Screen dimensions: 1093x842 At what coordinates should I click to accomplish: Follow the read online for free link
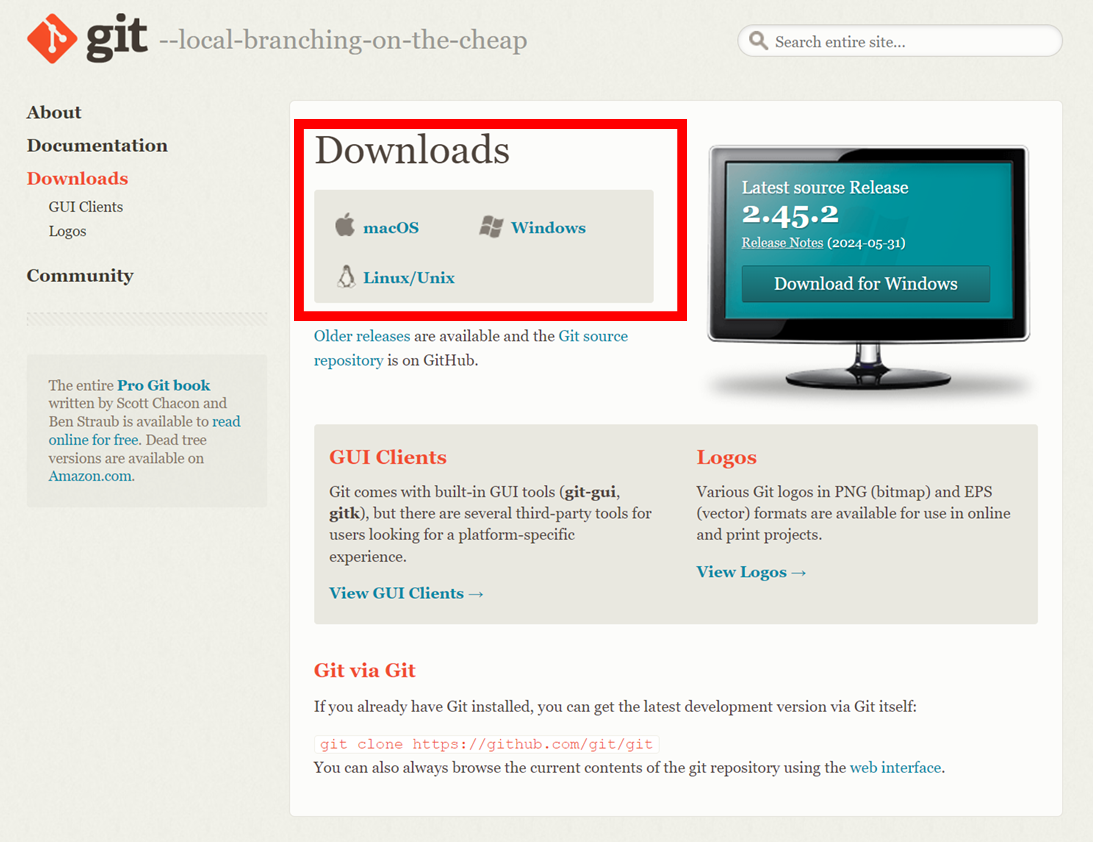[144, 431]
